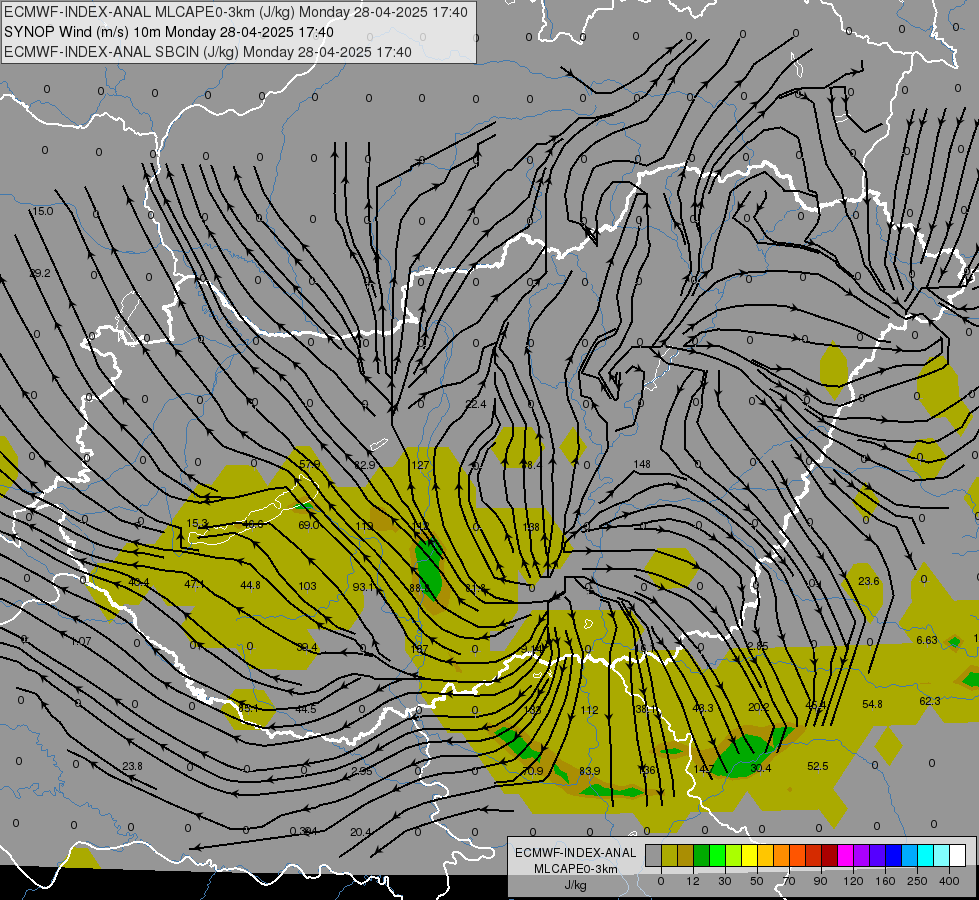Viewport: 979px width, 900px height.
Task: Click the legend tick label 90
Action: [820, 881]
